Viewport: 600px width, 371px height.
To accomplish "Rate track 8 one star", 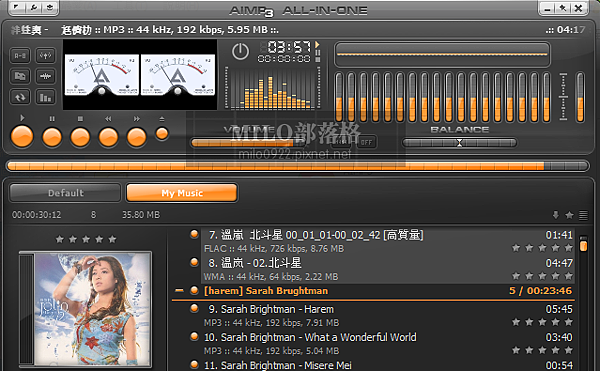I will click(x=516, y=276).
